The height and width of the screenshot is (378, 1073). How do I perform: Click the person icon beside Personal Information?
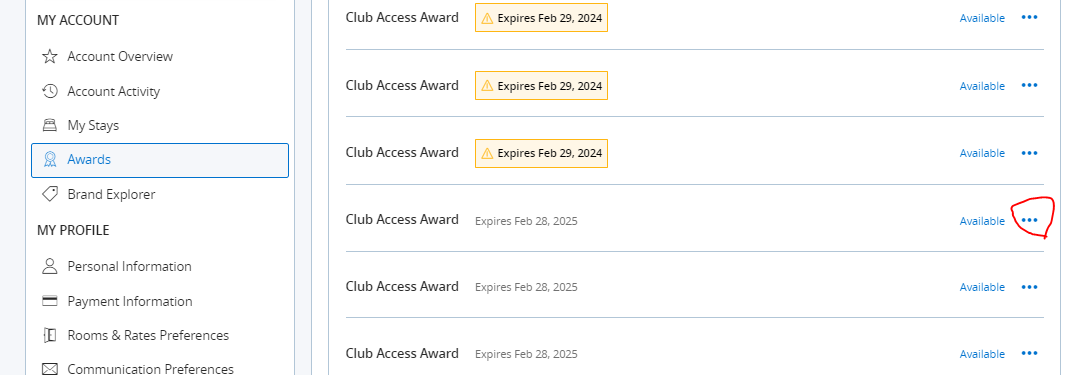click(x=49, y=266)
